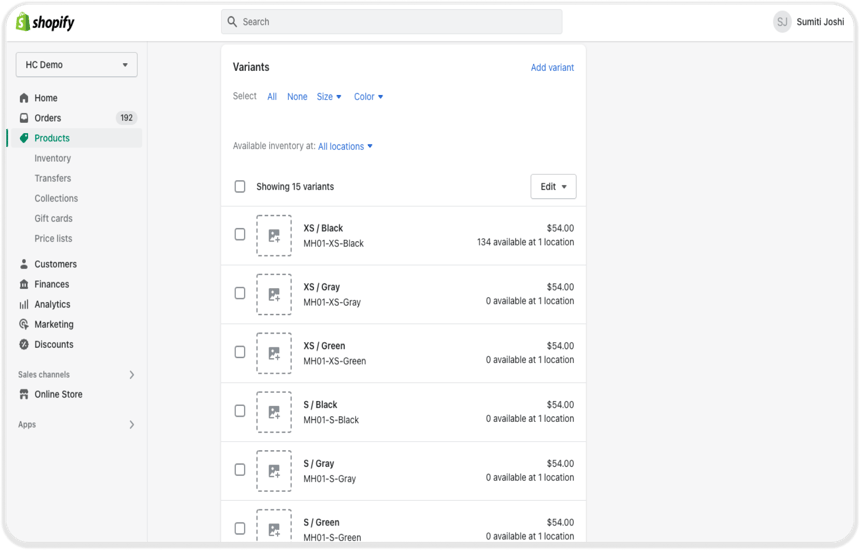The height and width of the screenshot is (550, 860).
Task: Go to Collections in the sidebar
Action: [56, 199]
